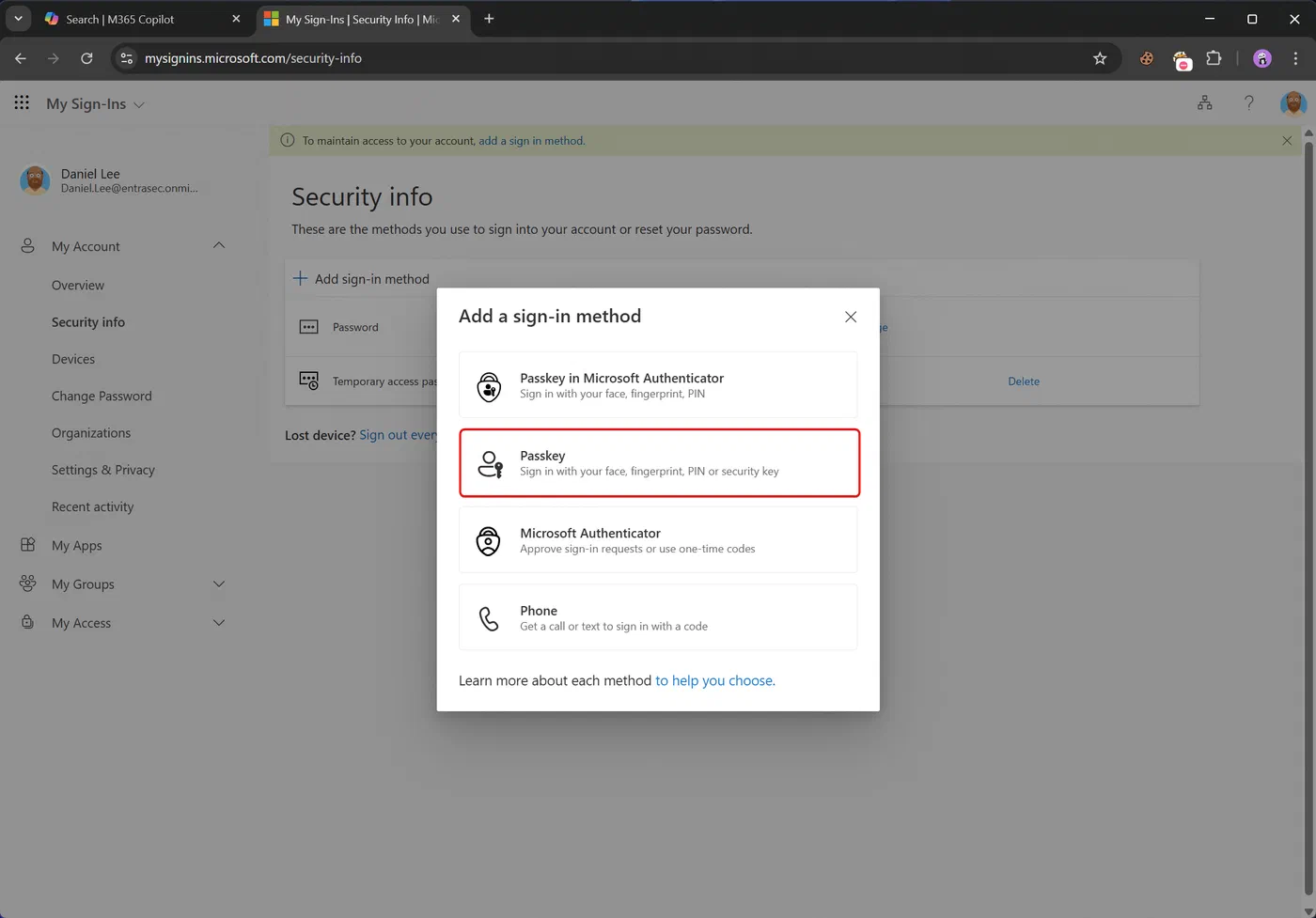The image size is (1316, 918).
Task: Reload the page
Action: 86,58
